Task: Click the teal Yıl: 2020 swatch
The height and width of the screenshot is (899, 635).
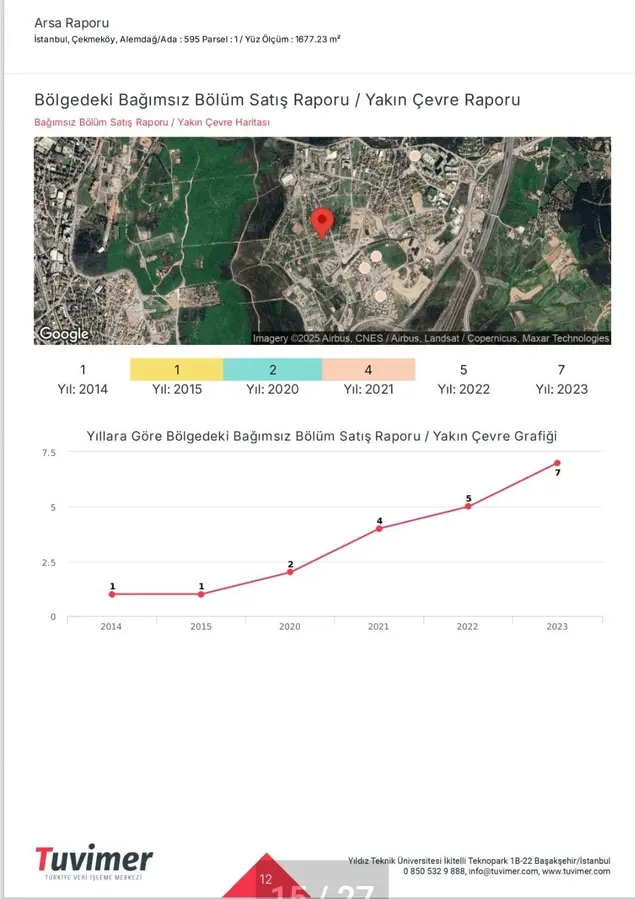Action: (272, 370)
